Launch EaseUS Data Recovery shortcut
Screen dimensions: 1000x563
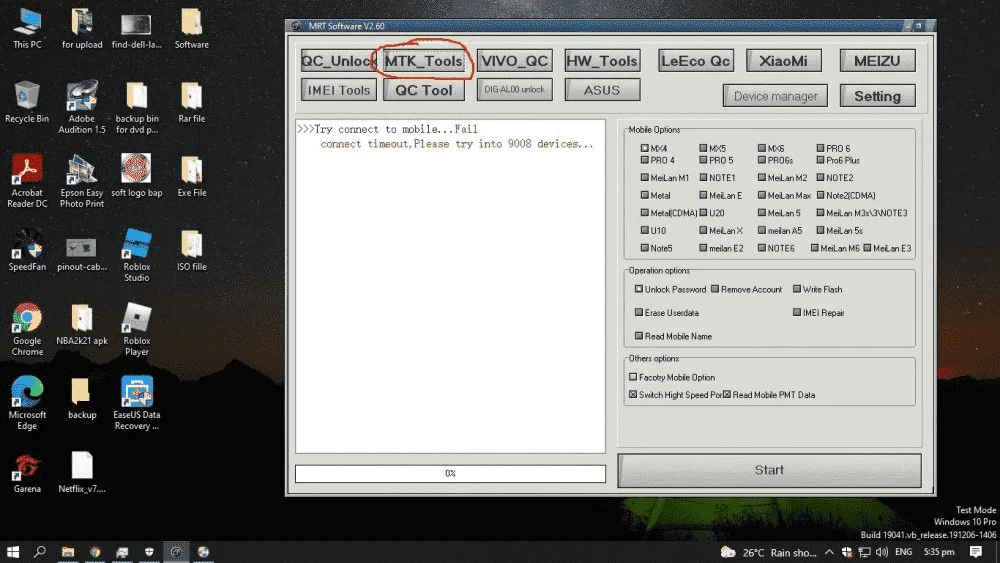click(x=136, y=403)
